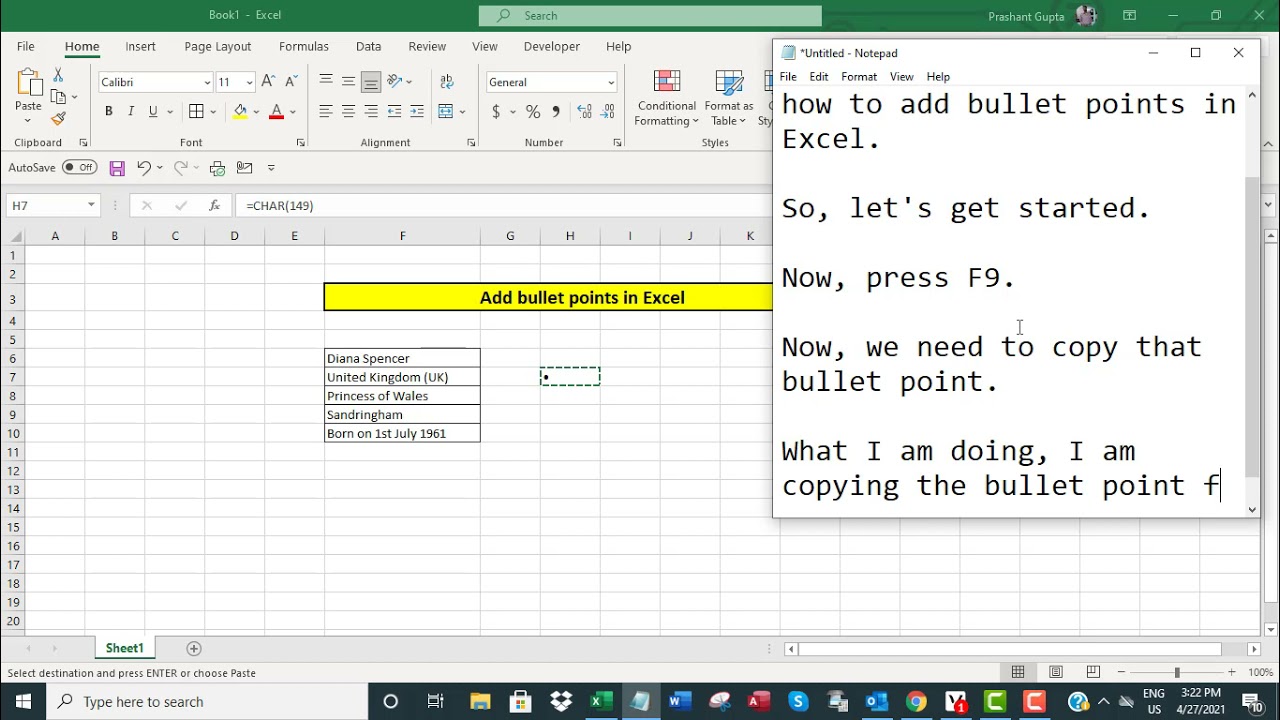Open the Developer ribbon tab
The height and width of the screenshot is (720, 1280).
click(x=552, y=46)
